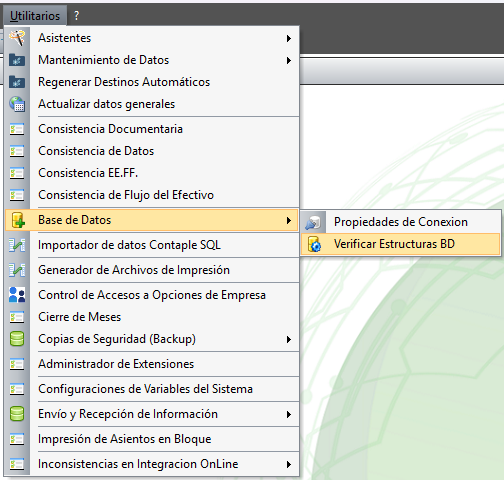Expand the Mantenimiento de Datos submenu arrow
504x480 pixels.
(x=289, y=60)
